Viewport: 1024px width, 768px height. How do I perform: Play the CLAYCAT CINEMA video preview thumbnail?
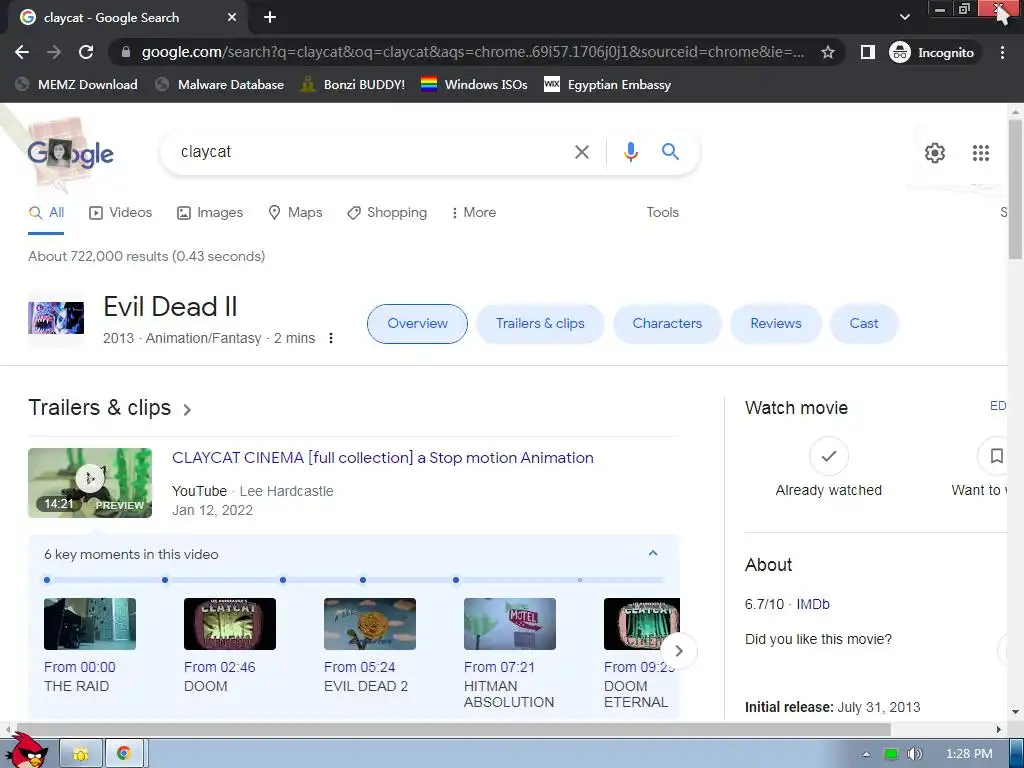tap(90, 483)
